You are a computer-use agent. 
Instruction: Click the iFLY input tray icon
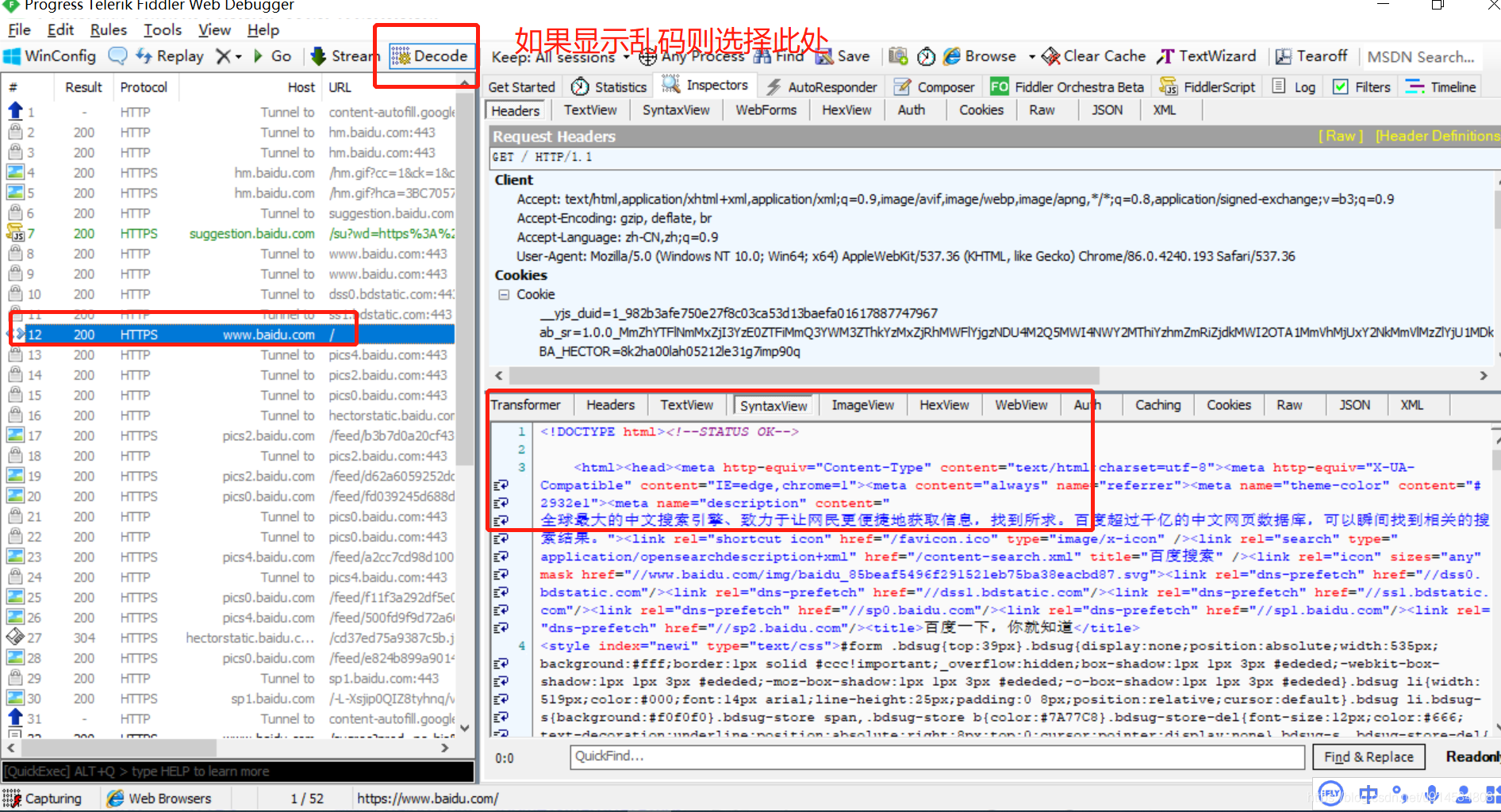[x=1330, y=793]
